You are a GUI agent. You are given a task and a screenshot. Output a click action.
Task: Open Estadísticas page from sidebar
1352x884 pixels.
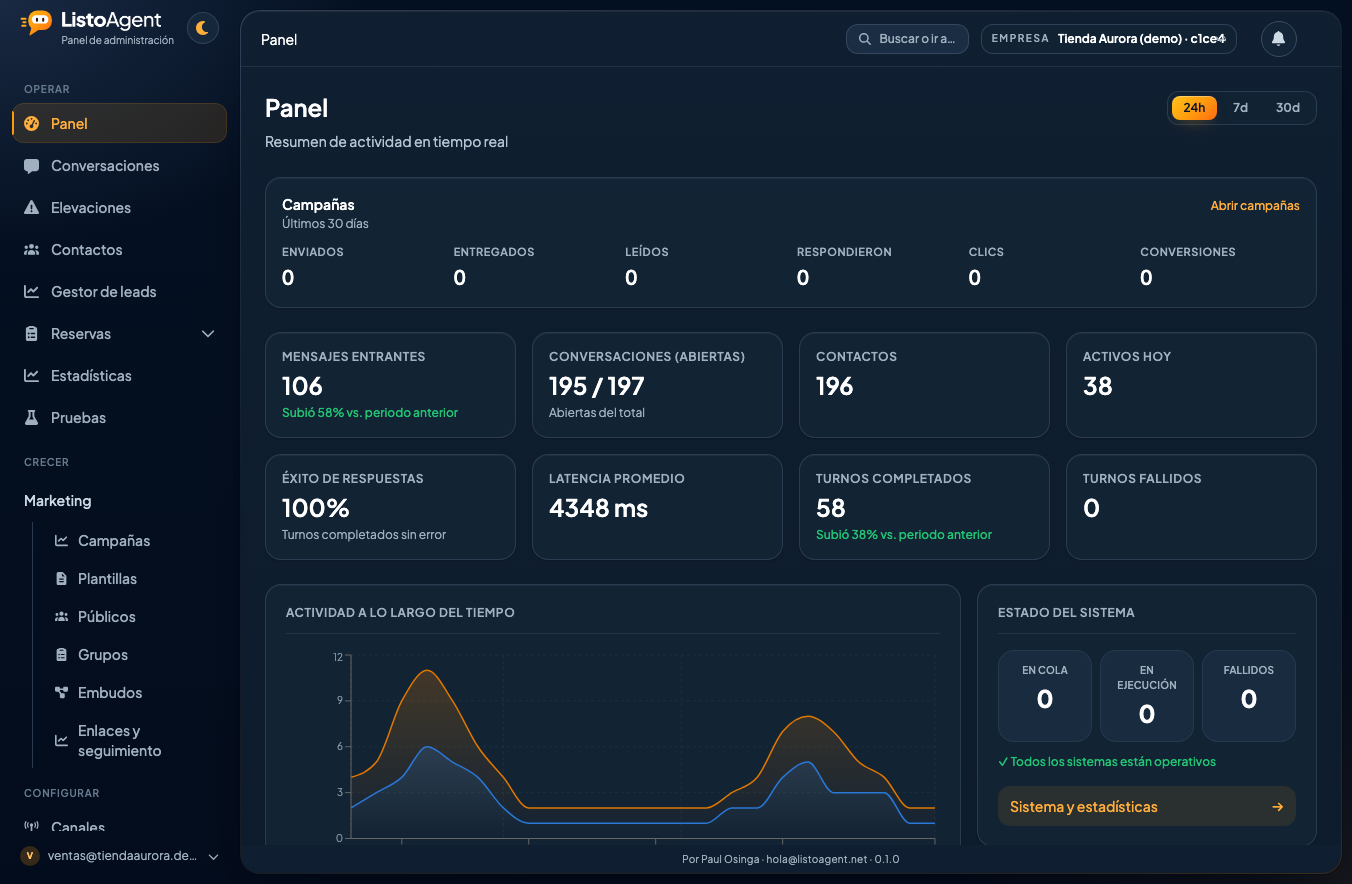click(120, 376)
